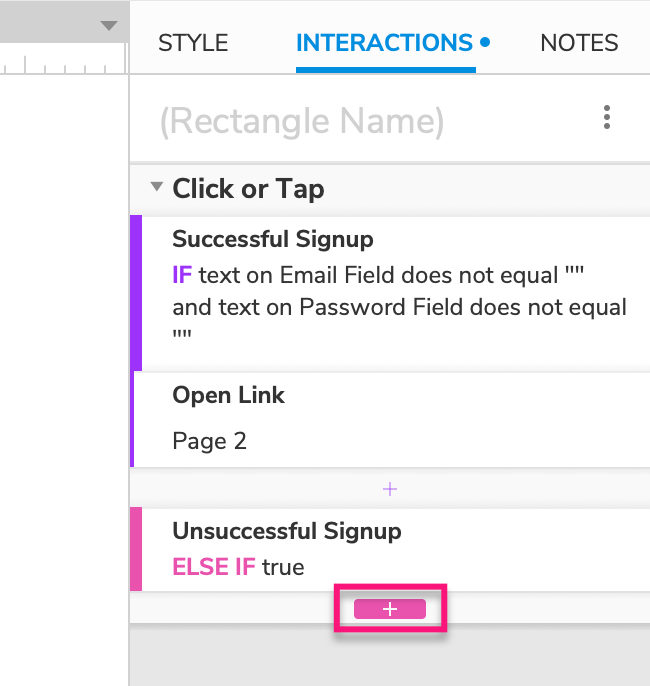
Task: Collapse the Click or Tap event triangle
Action: pyautogui.click(x=156, y=187)
